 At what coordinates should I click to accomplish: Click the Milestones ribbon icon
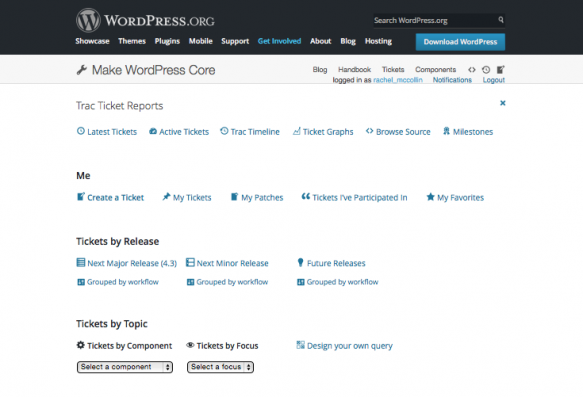[x=446, y=131]
